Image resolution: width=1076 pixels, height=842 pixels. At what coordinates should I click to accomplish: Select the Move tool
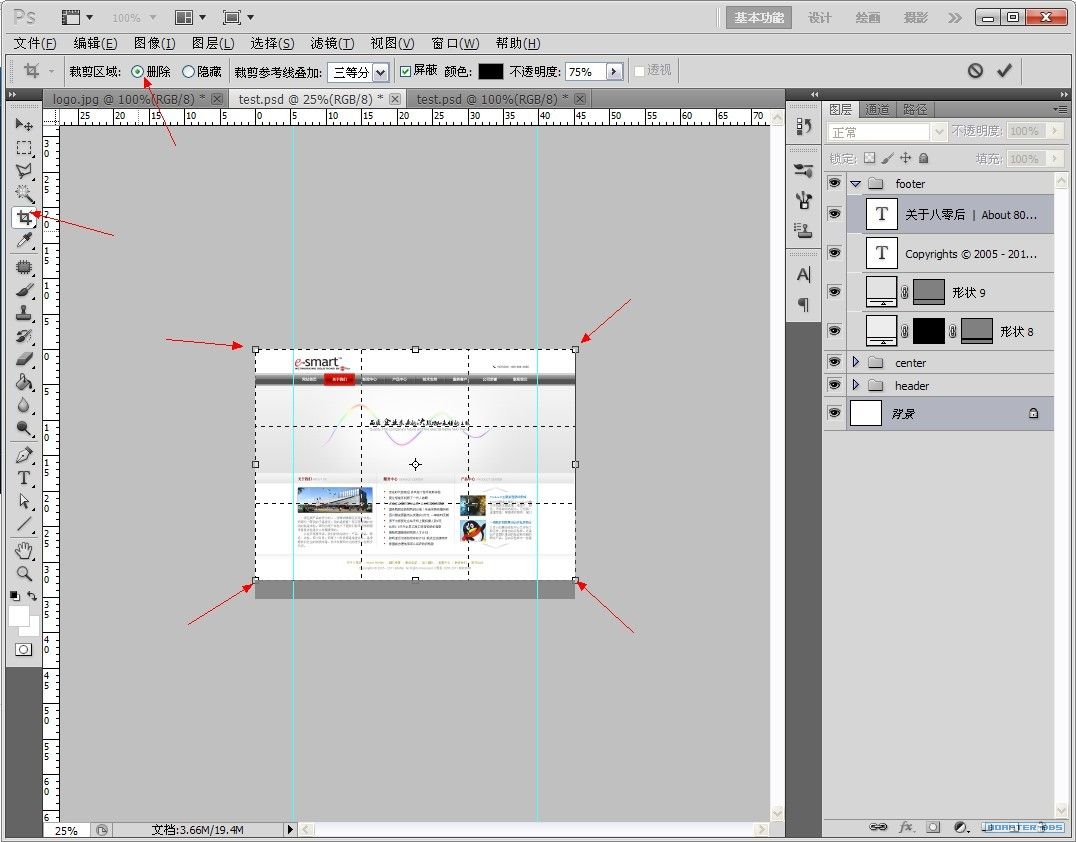24,124
